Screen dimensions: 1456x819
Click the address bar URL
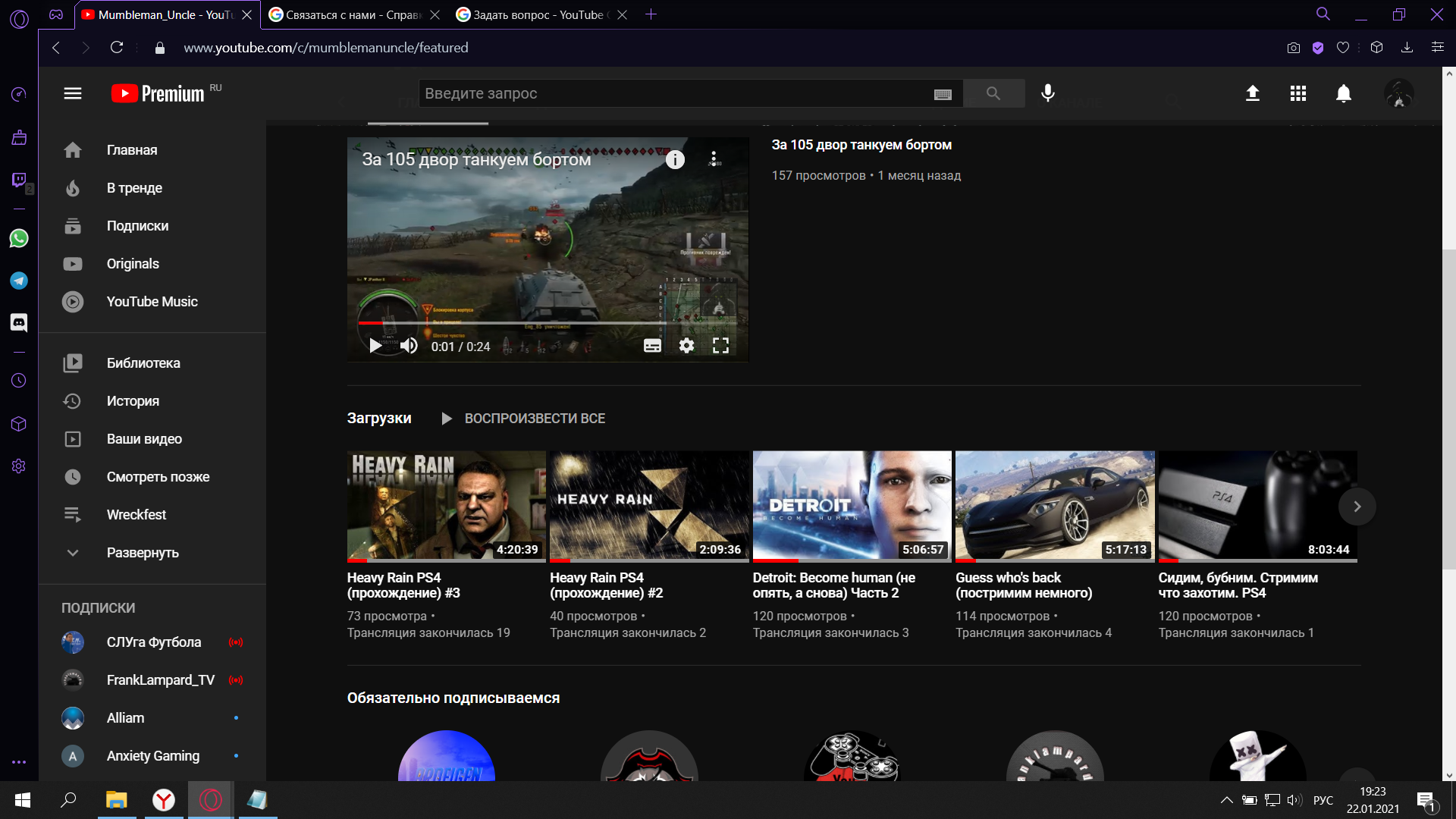click(x=326, y=48)
